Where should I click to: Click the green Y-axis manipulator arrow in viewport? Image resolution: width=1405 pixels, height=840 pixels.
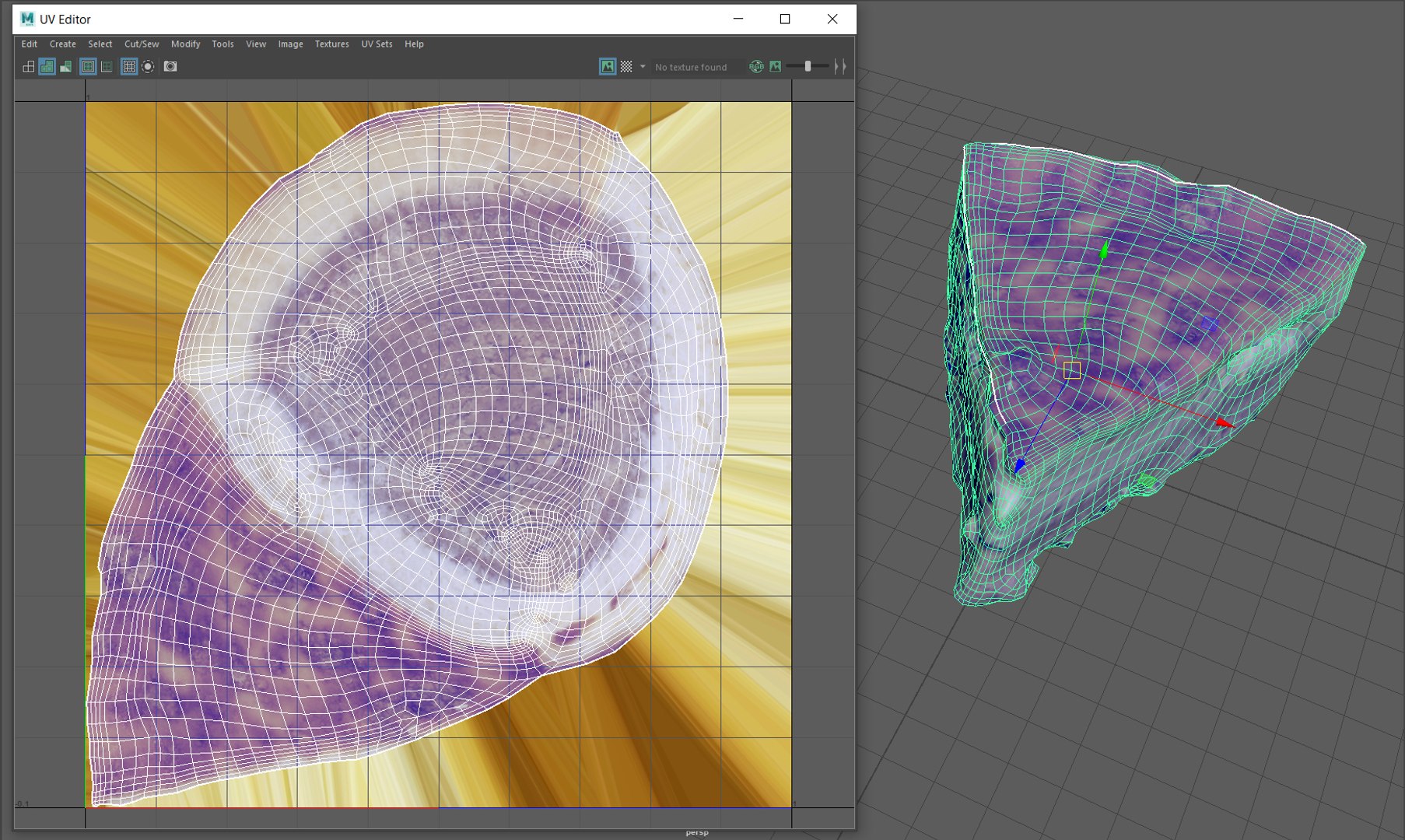(1103, 250)
